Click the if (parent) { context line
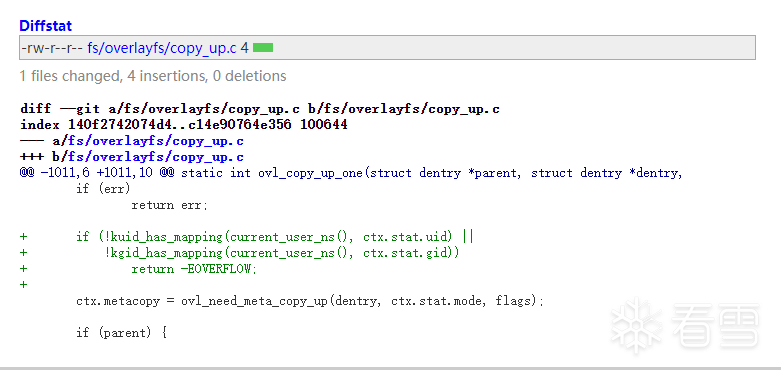Image resolution: width=781 pixels, height=378 pixels. tap(121, 333)
